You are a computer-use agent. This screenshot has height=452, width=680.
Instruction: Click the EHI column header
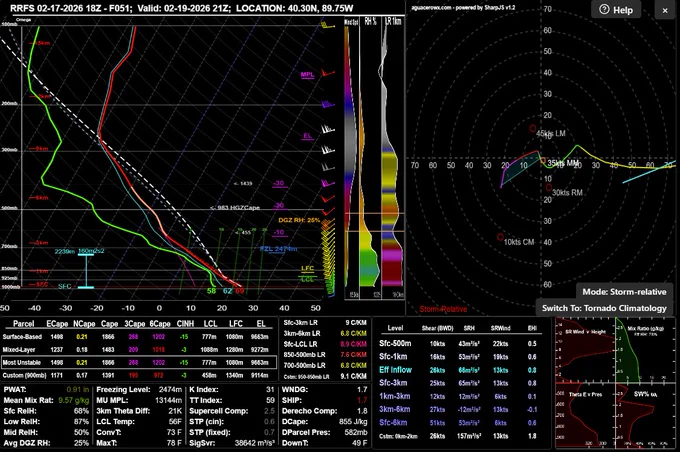click(x=532, y=328)
